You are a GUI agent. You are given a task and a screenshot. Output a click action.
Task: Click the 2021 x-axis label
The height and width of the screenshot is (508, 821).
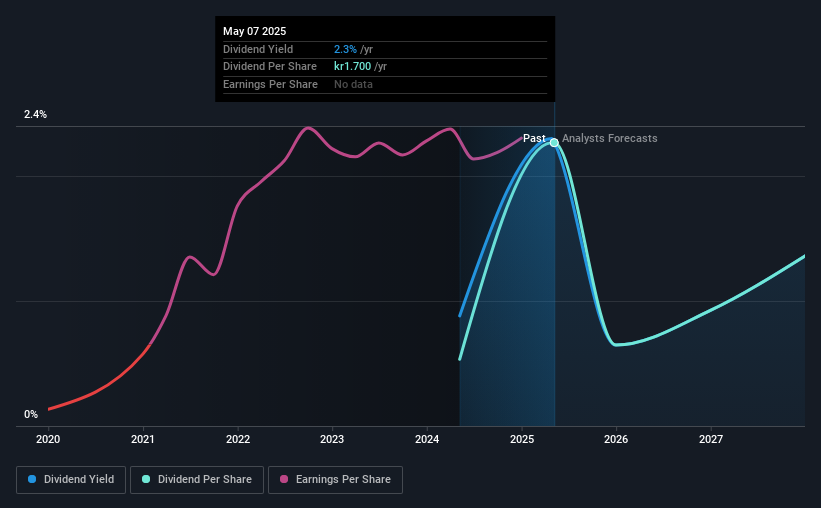143,439
